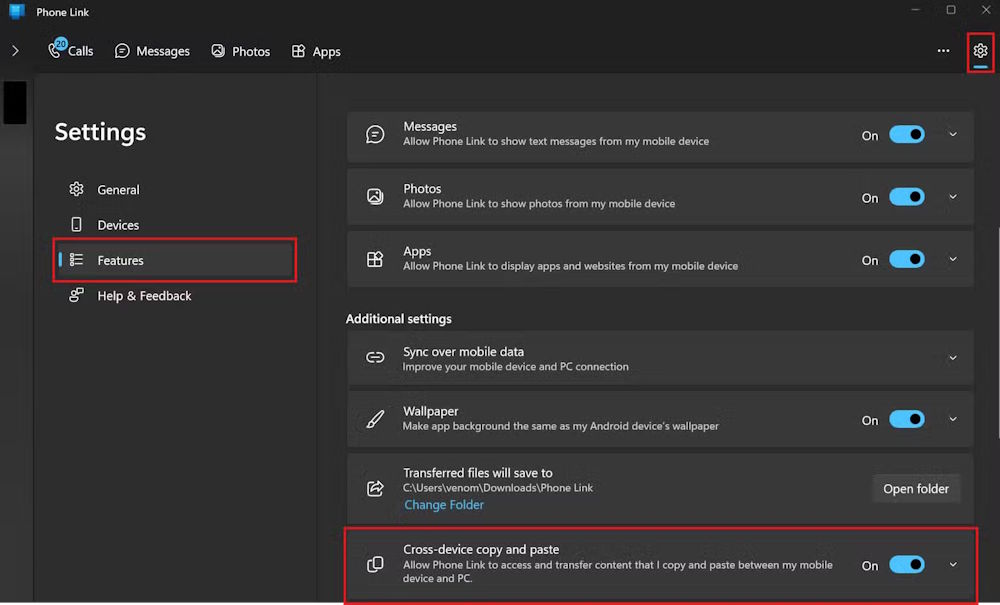Viewport: 1000px width, 605px height.
Task: Open Settings via the gear icon
Action: pyautogui.click(x=980, y=50)
